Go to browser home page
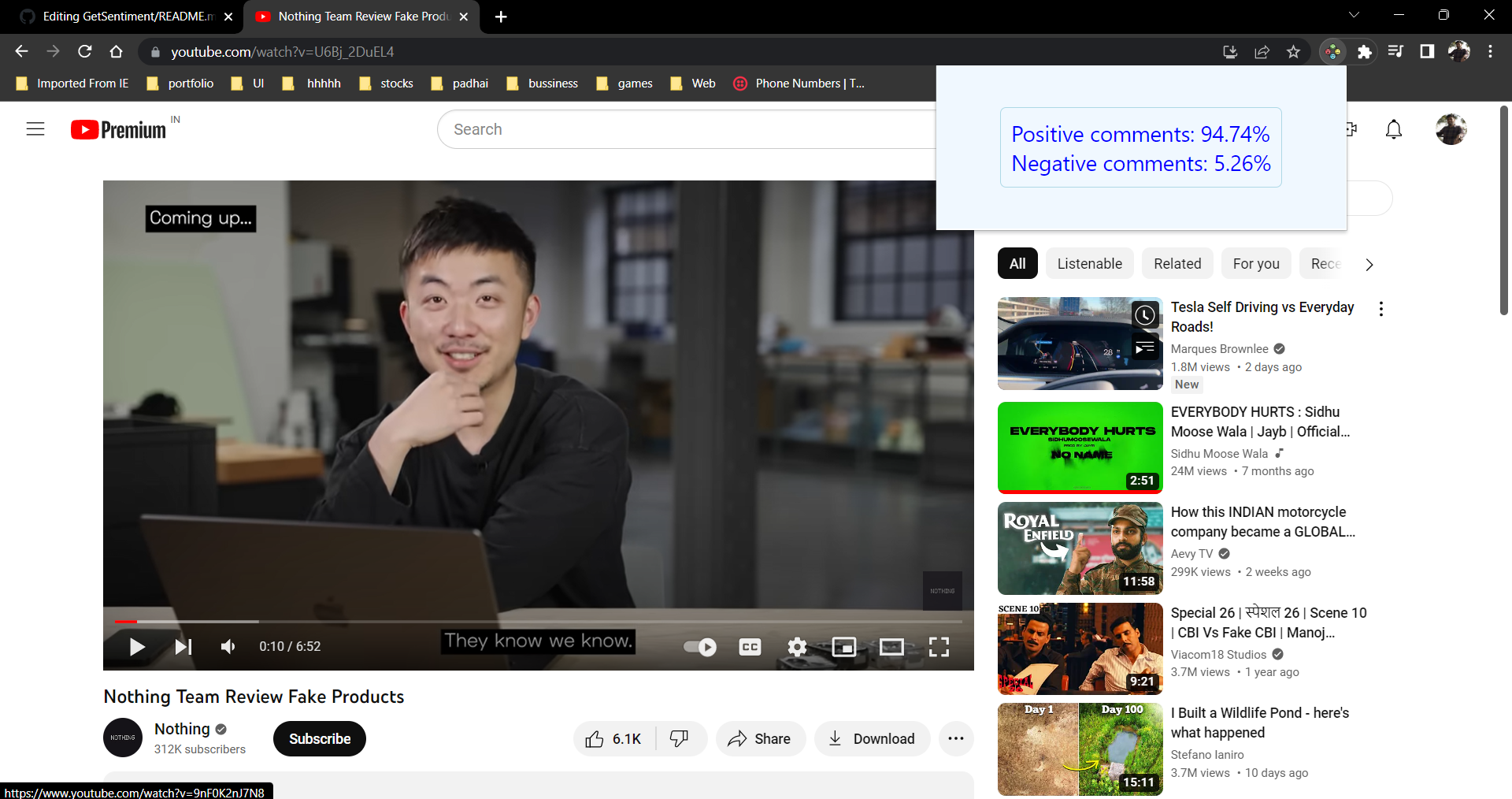This screenshot has width=1512, height=799. pyautogui.click(x=116, y=51)
